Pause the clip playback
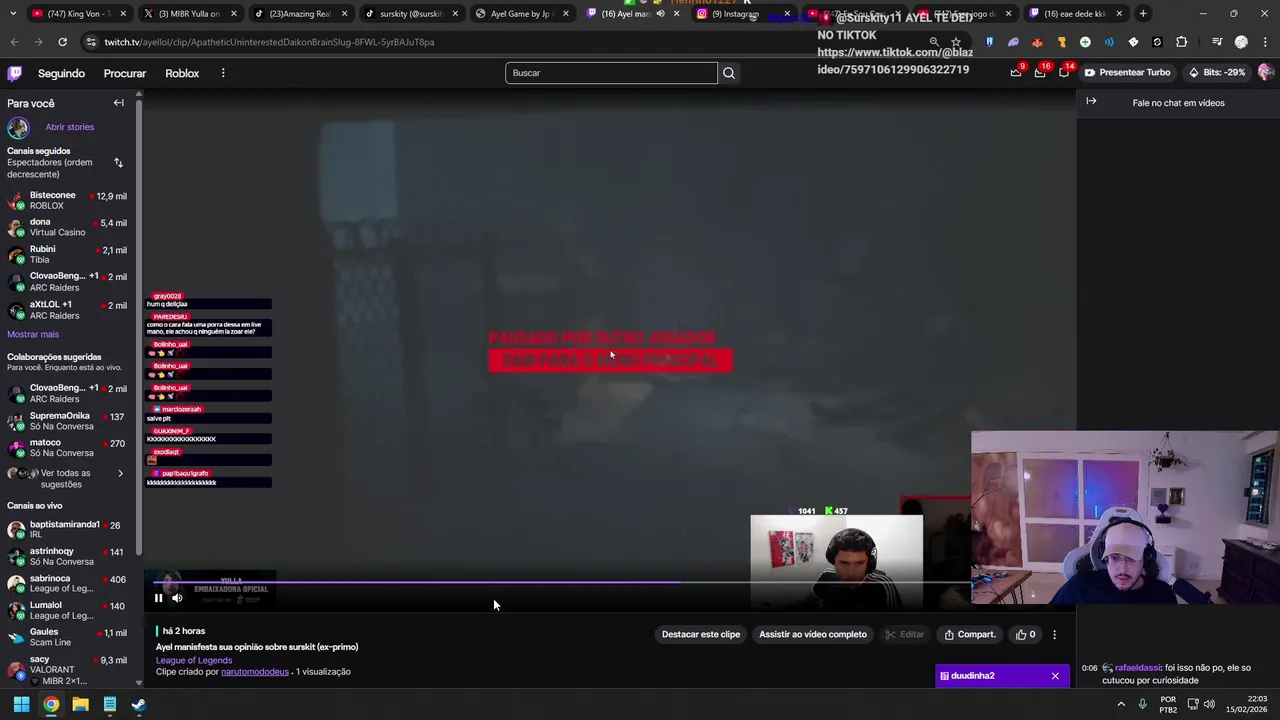 [158, 598]
